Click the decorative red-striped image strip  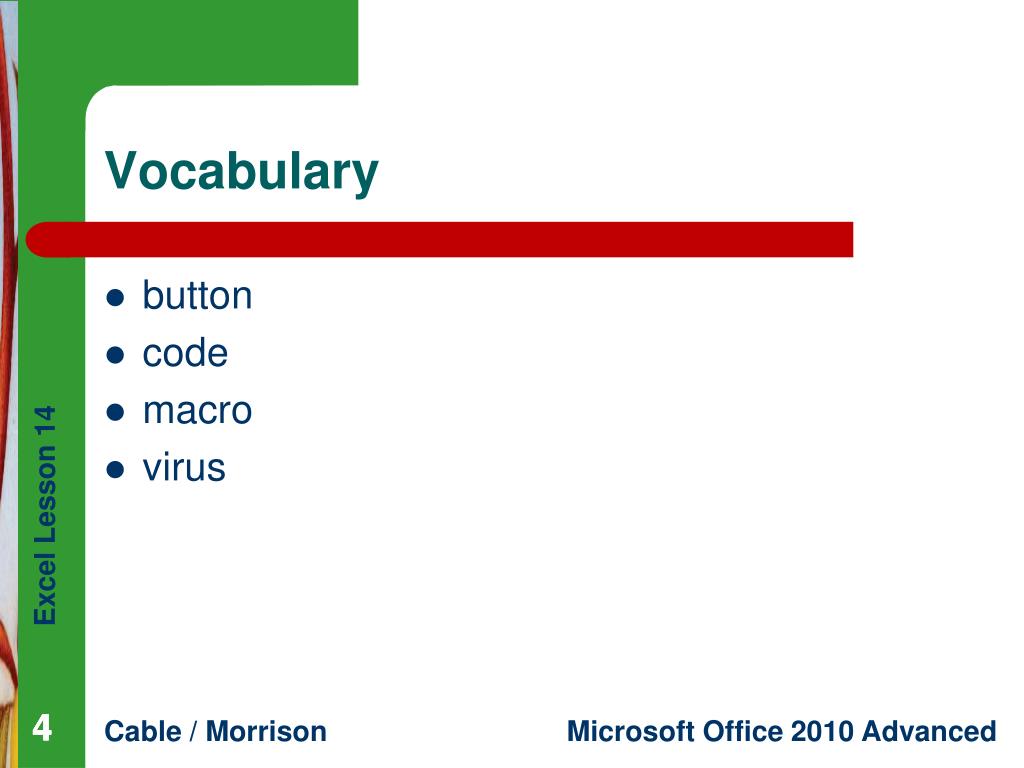[8, 384]
